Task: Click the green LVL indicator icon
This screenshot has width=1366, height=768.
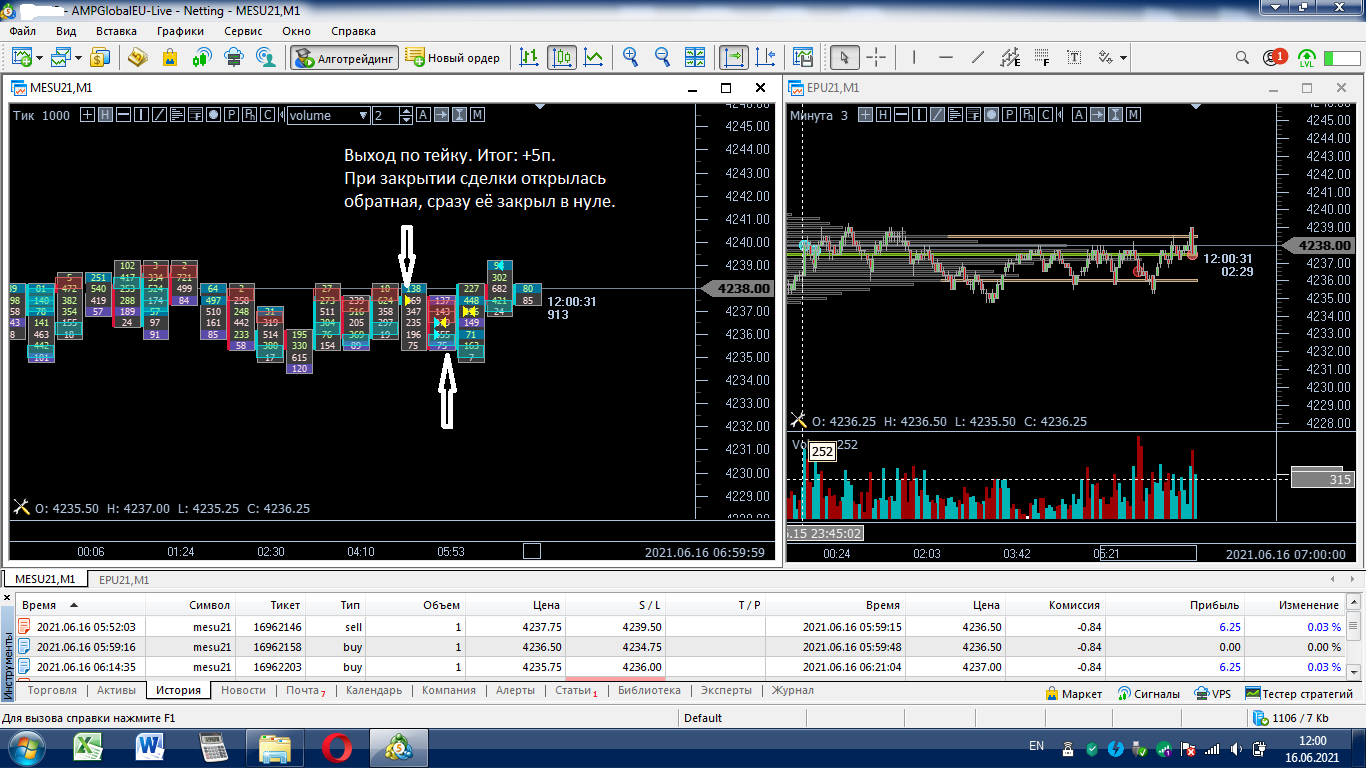Action: coord(1307,57)
